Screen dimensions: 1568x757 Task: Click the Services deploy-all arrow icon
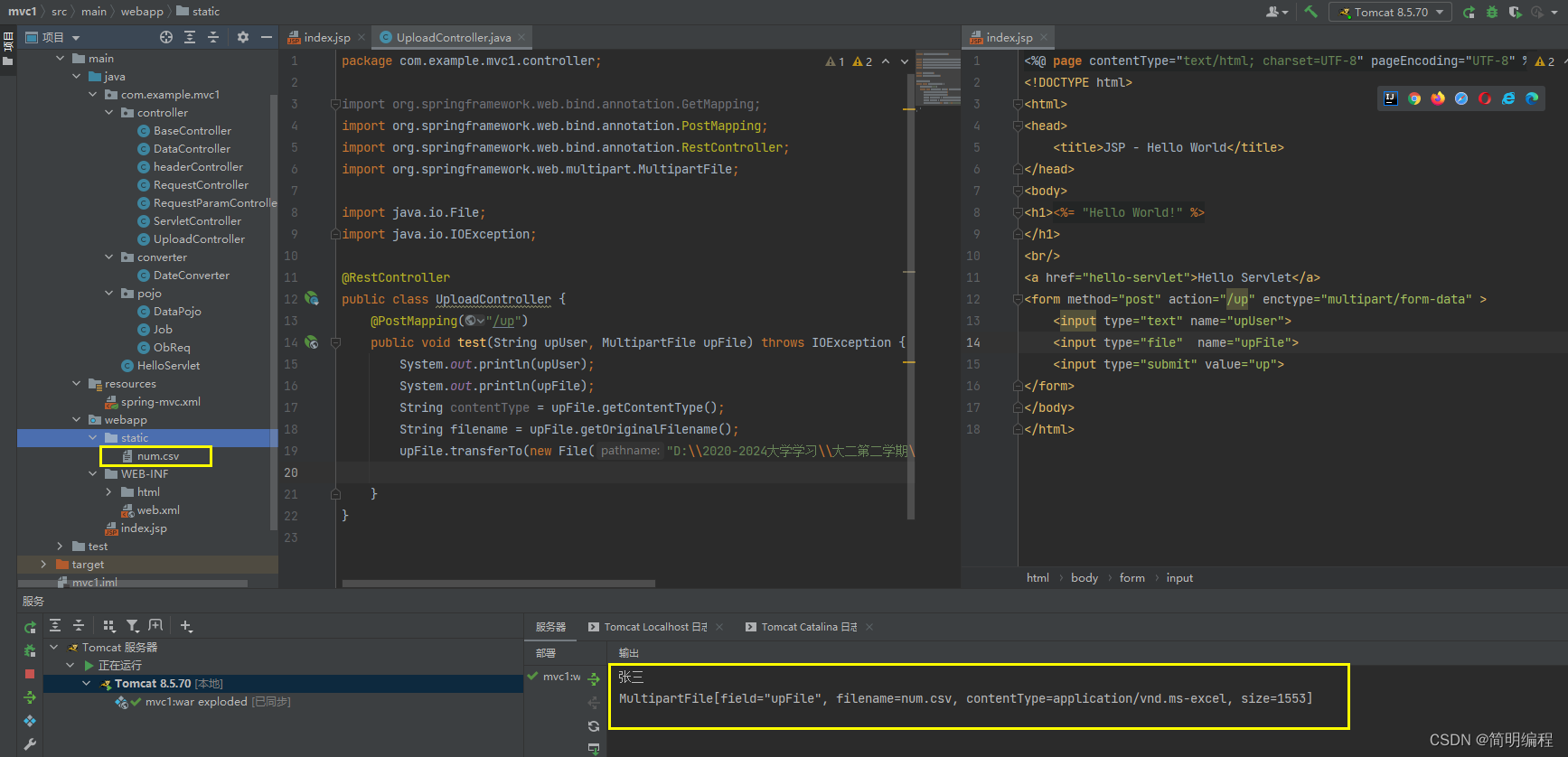click(x=30, y=697)
